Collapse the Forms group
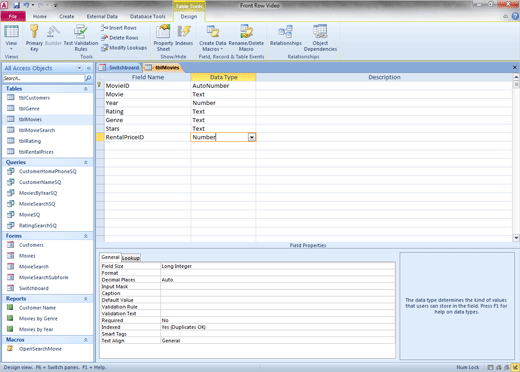This screenshot has height=372, width=520. tap(86, 236)
